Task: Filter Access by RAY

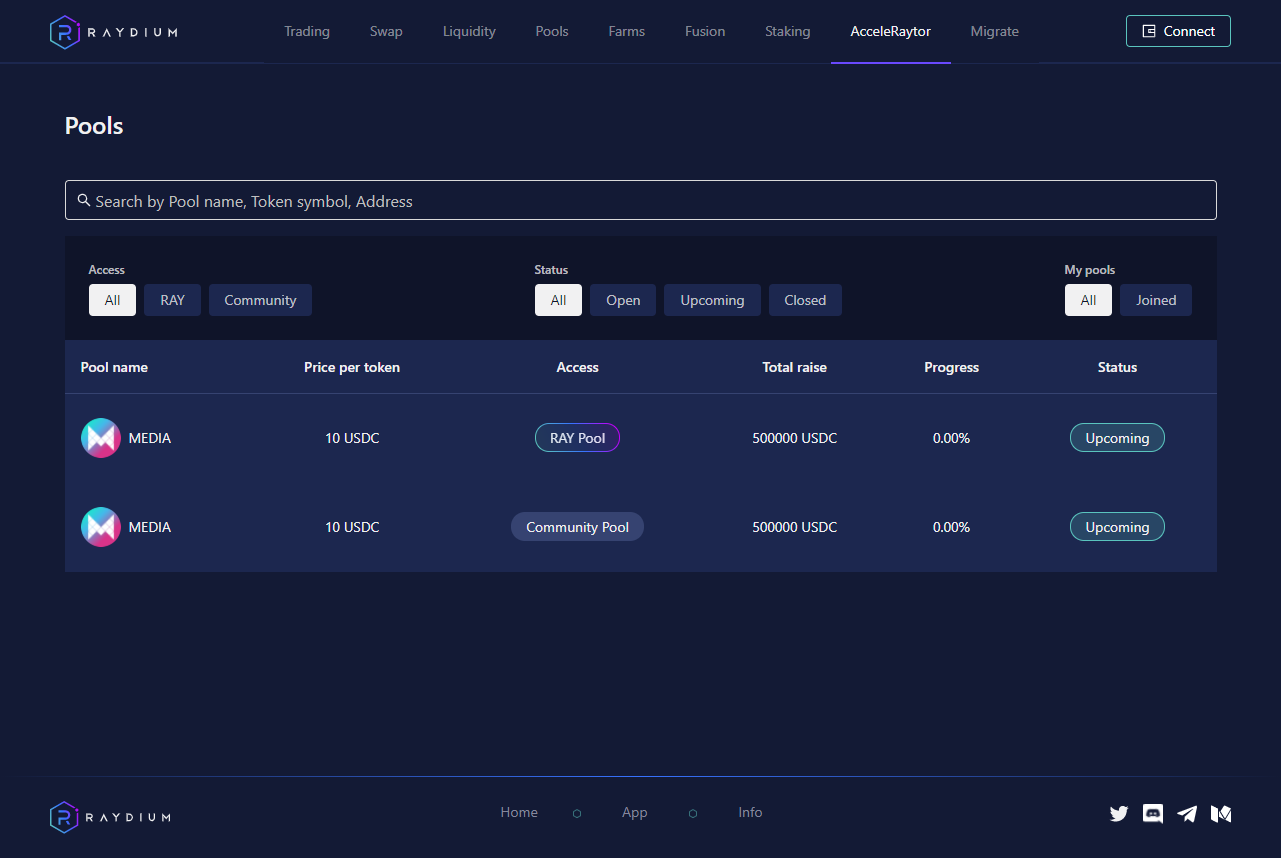Action: point(172,300)
